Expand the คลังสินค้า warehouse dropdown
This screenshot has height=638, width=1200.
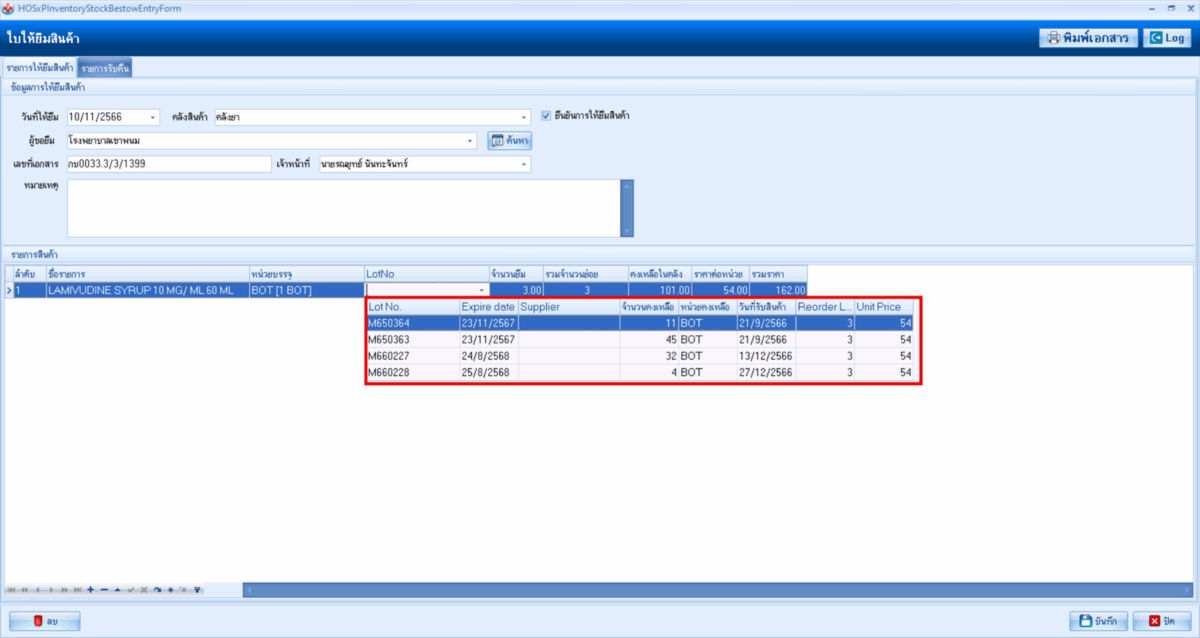tap(523, 117)
